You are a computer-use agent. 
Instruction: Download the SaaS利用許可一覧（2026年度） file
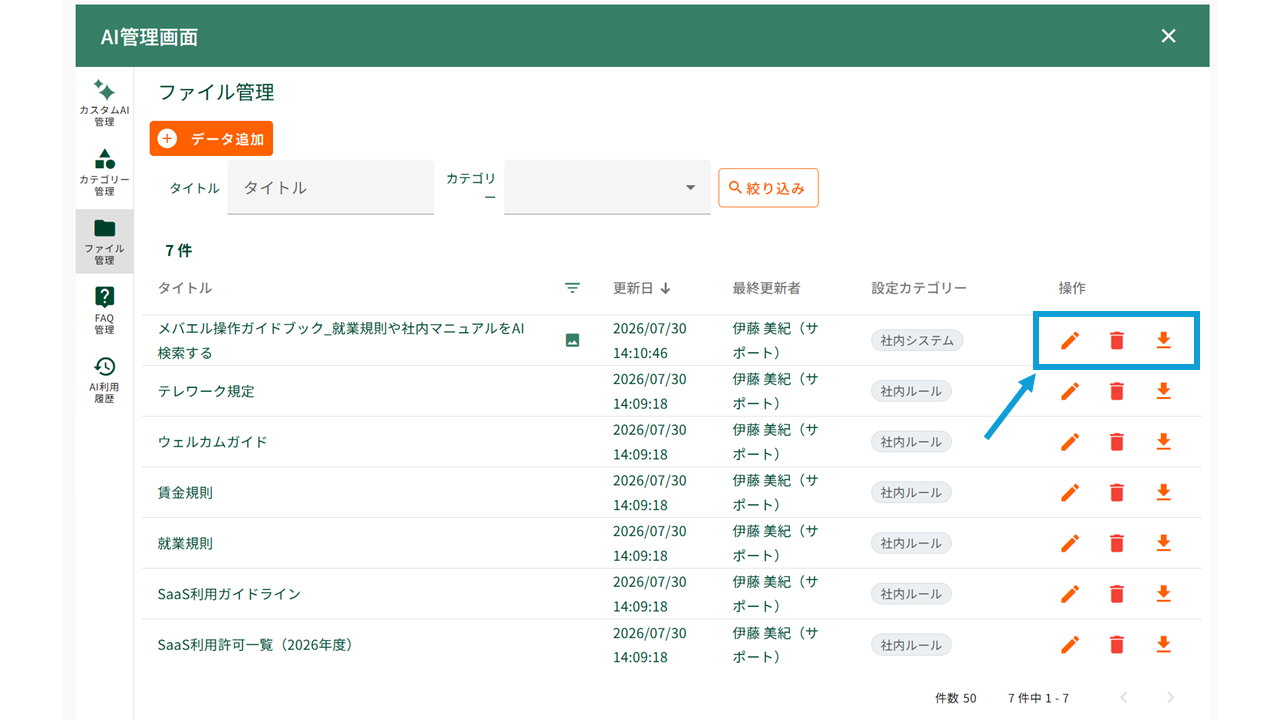click(x=1163, y=645)
